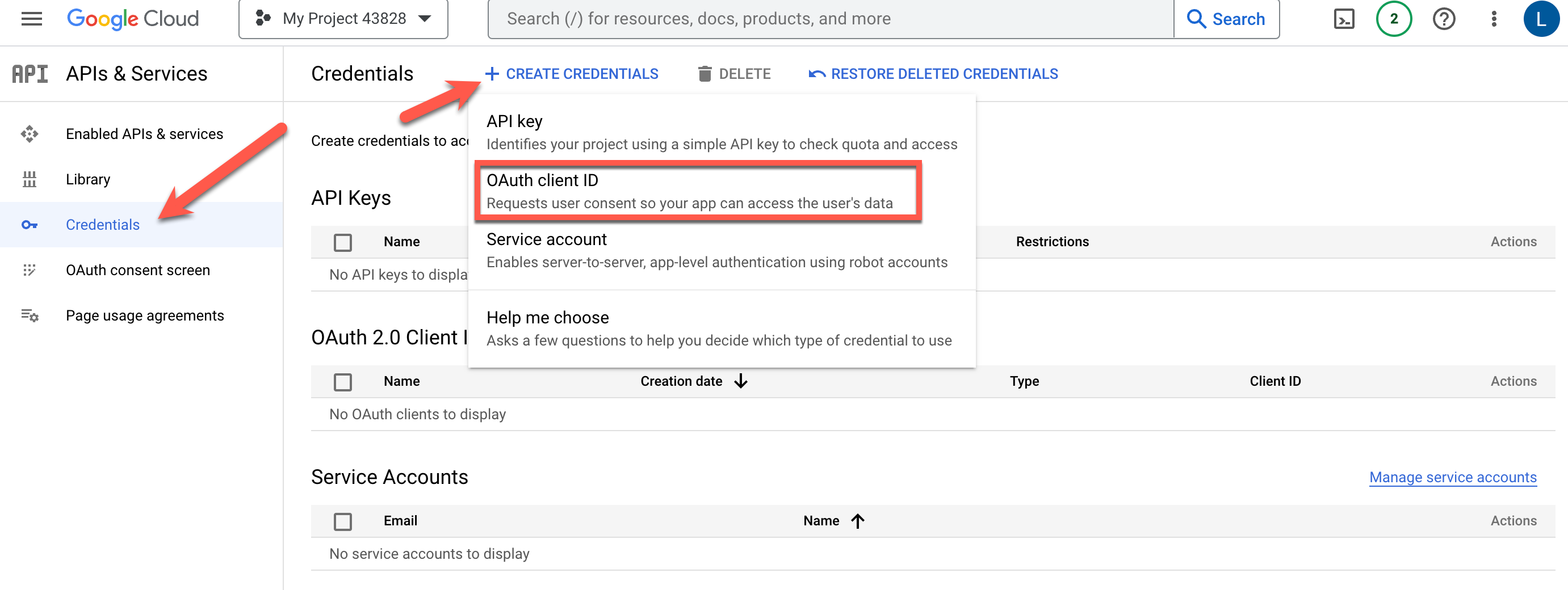Click the APIs & Services heading
The image size is (1568, 590).
tap(136, 74)
